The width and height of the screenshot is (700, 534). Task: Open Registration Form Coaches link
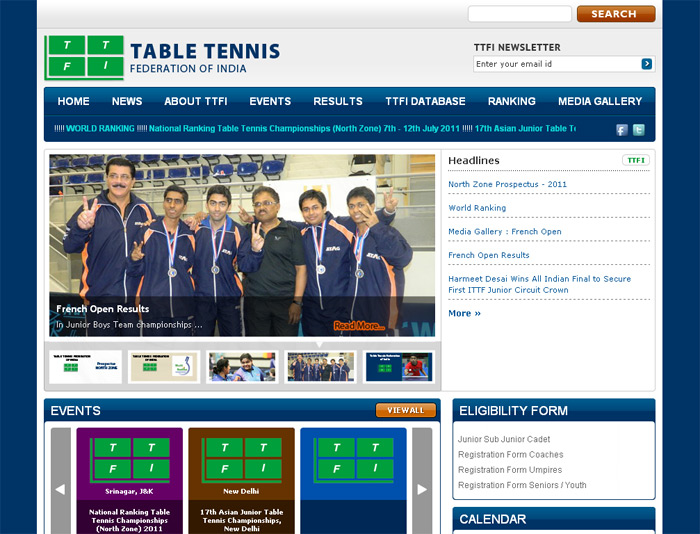pos(510,455)
